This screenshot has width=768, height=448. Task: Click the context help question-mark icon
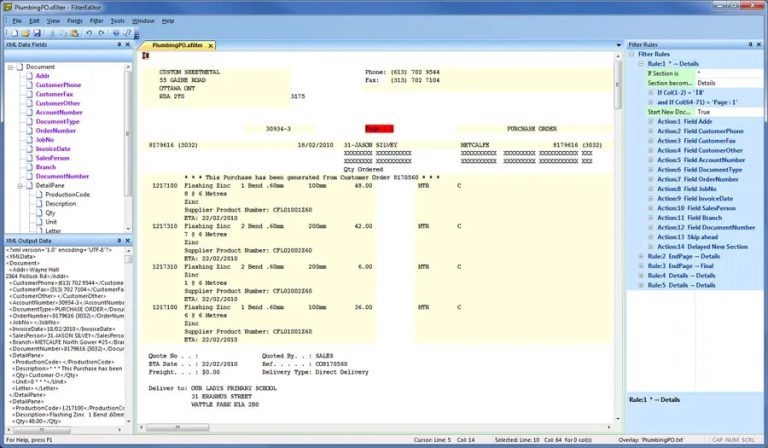[x=127, y=33]
